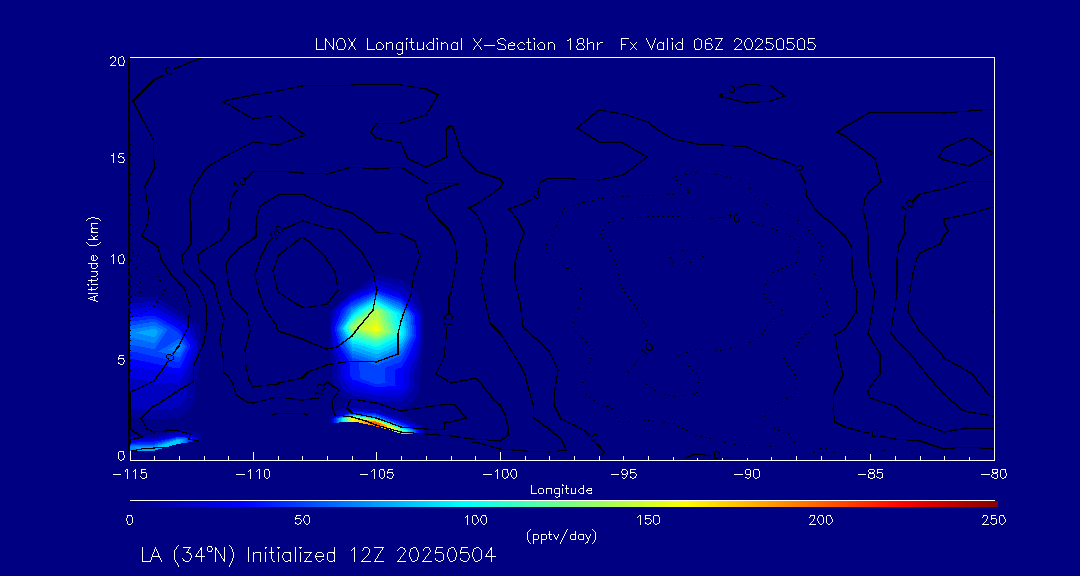Click colorbar tick label "100"
The height and width of the screenshot is (576, 1080).
pos(476,520)
